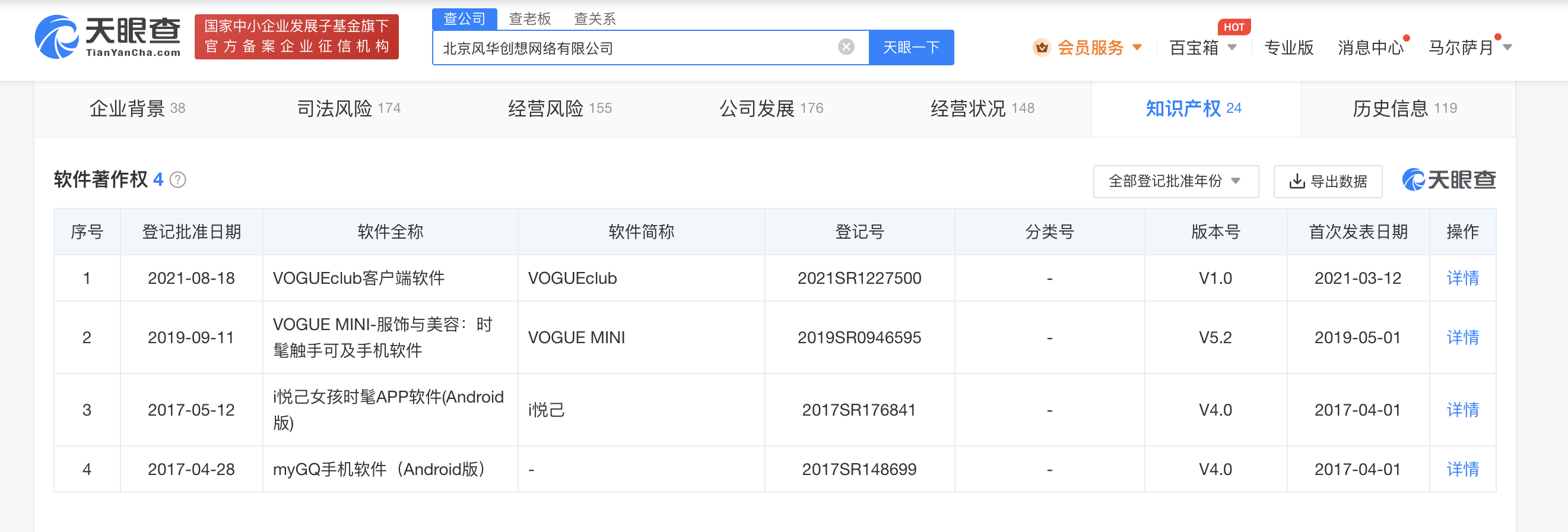Click the HOT badge above 百宝箱
1568x532 pixels.
pos(1234,27)
